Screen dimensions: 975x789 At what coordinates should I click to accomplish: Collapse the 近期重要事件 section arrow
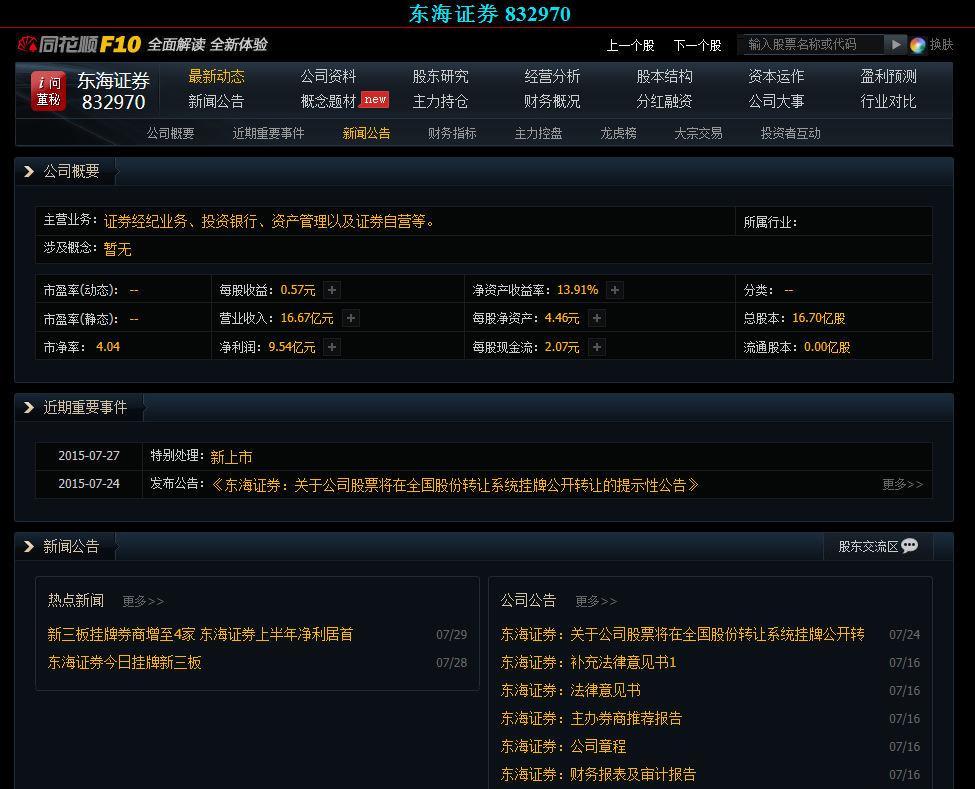(x=29, y=407)
